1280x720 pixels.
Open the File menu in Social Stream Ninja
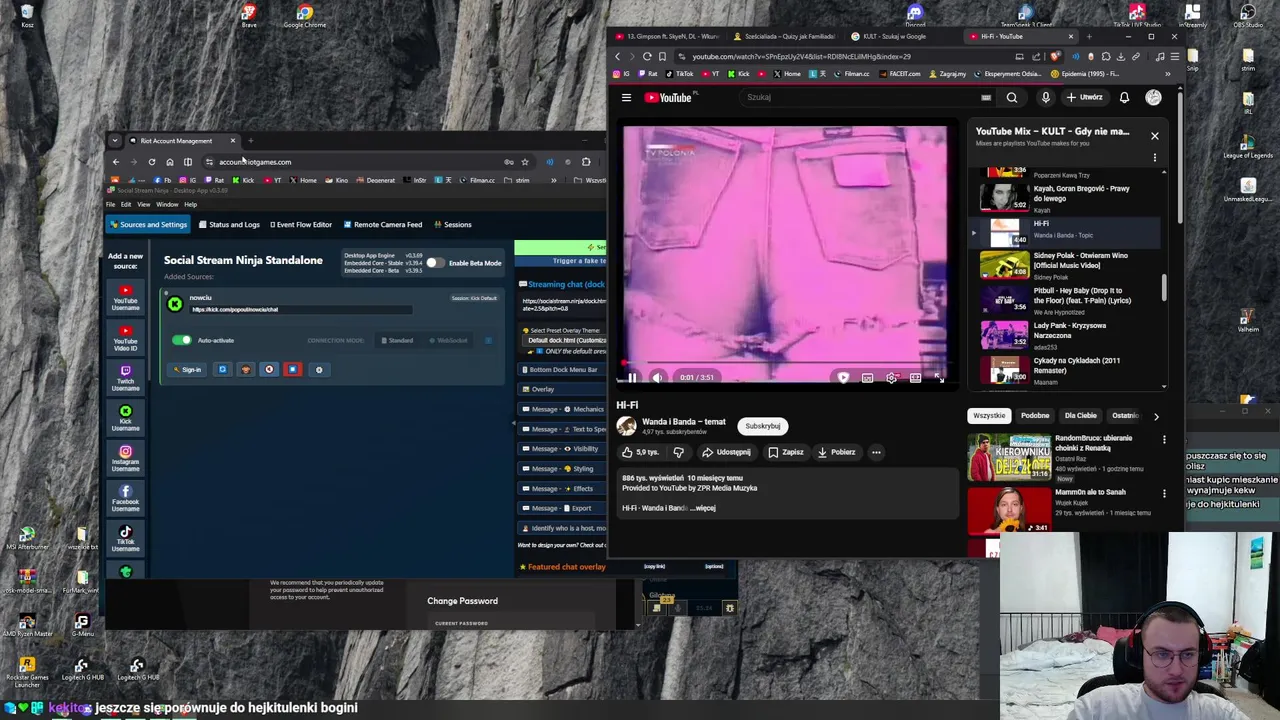click(111, 204)
